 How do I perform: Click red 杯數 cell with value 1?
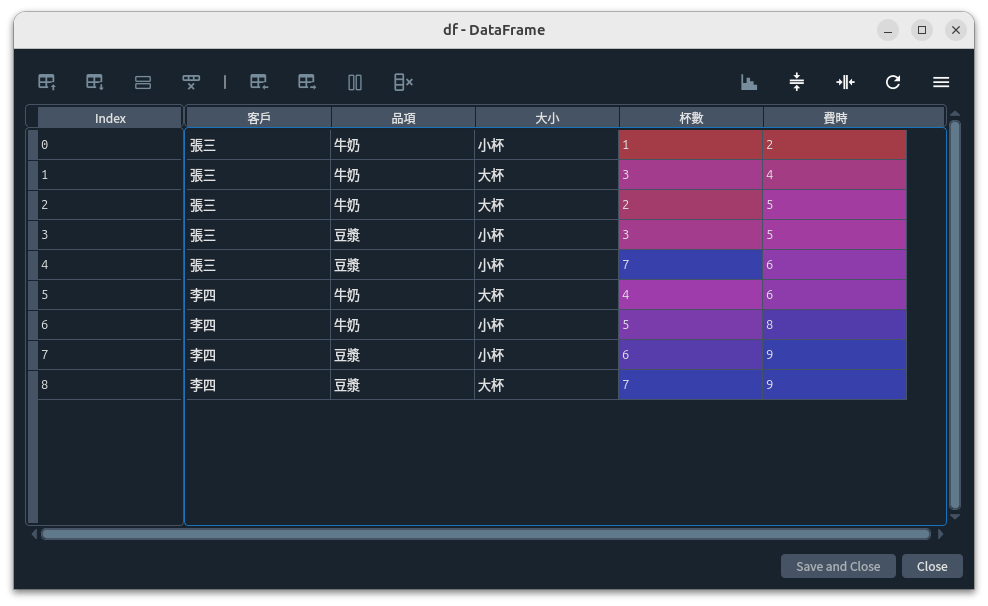click(x=691, y=145)
